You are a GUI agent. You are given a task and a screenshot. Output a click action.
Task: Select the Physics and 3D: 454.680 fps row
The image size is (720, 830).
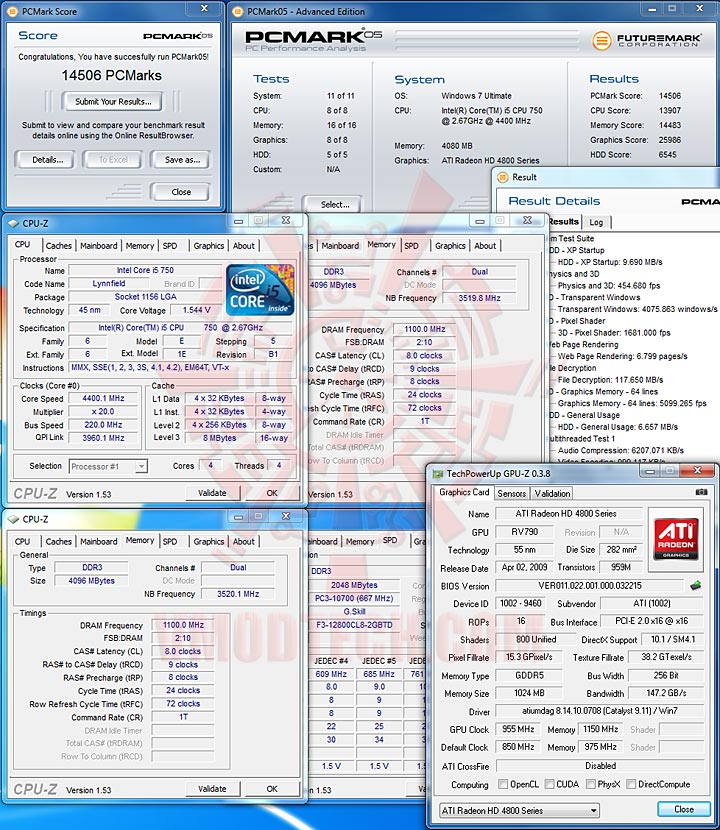(x=608, y=285)
